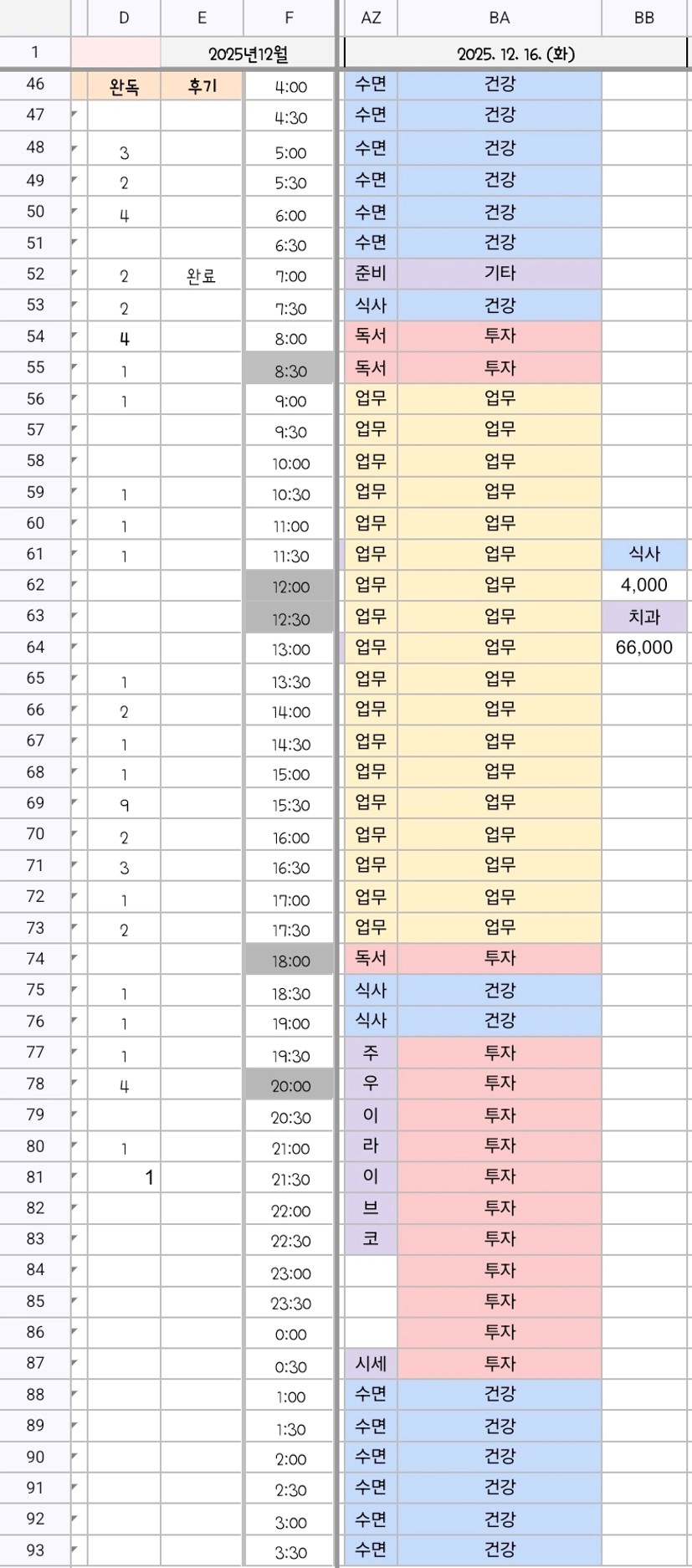Select the 완료 cell in column E
This screenshot has height=1568, width=692.
[x=202, y=275]
